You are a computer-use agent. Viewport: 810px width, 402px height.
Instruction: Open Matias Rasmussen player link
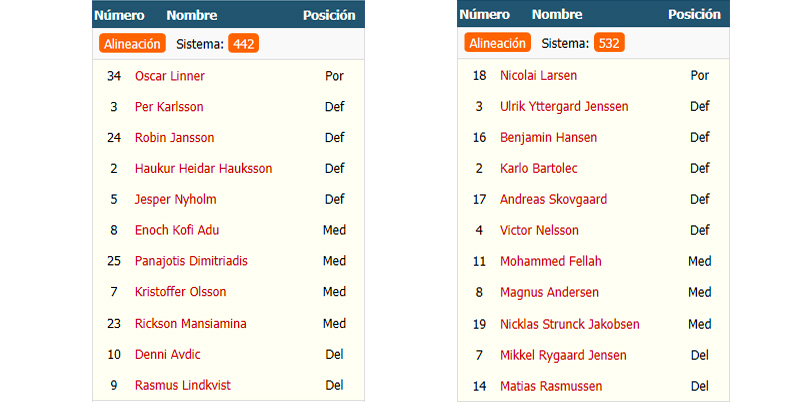[x=551, y=386]
